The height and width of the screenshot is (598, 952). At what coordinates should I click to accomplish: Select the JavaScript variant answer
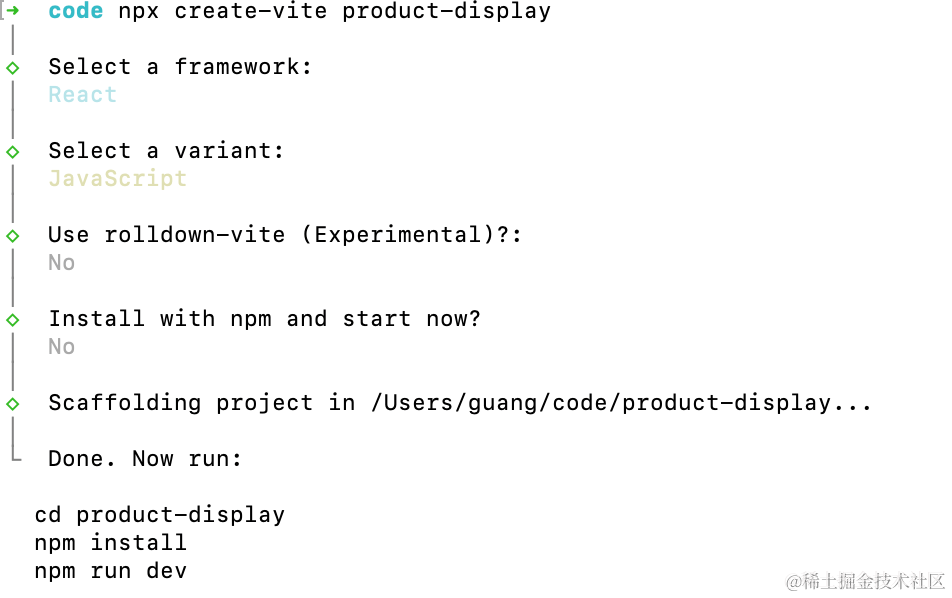coord(118,179)
